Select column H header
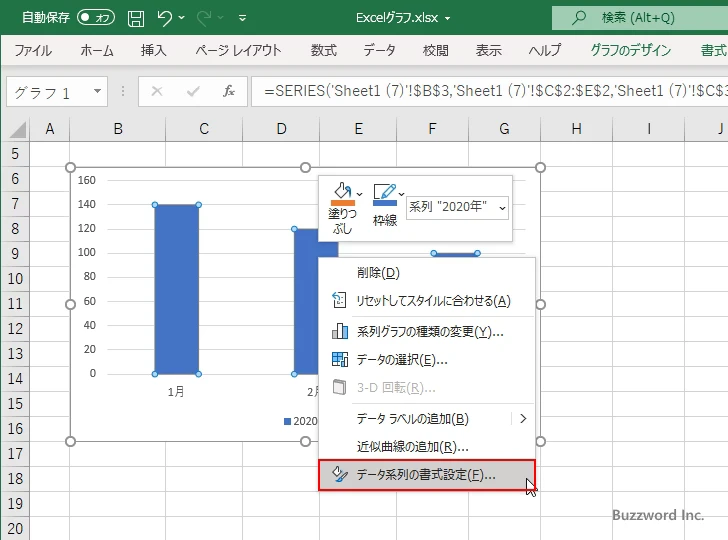 (x=576, y=129)
